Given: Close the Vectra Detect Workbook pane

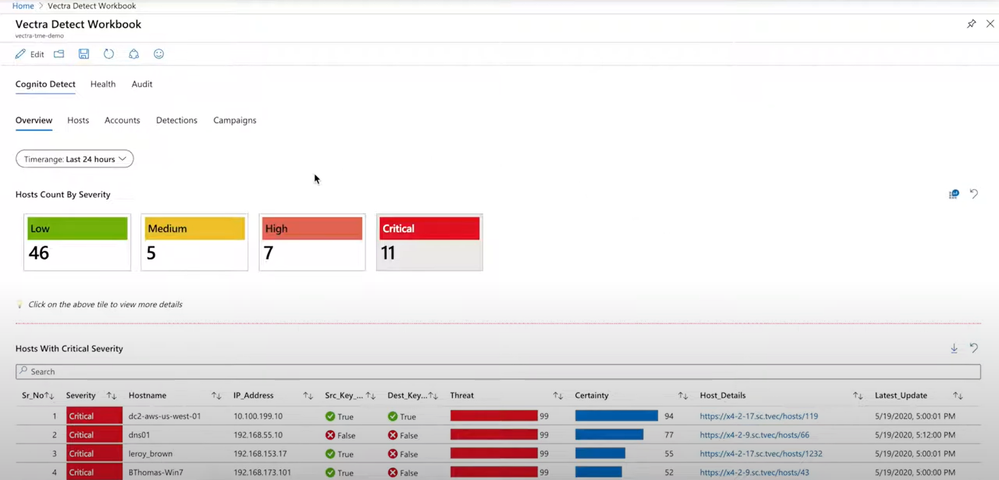Looking at the screenshot, I should tap(990, 24).
